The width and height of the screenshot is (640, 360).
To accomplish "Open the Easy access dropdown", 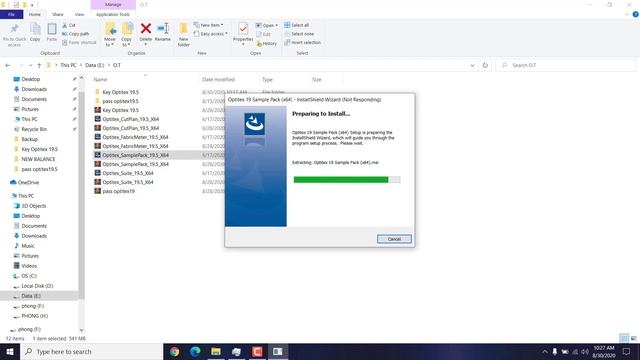I will (x=211, y=34).
